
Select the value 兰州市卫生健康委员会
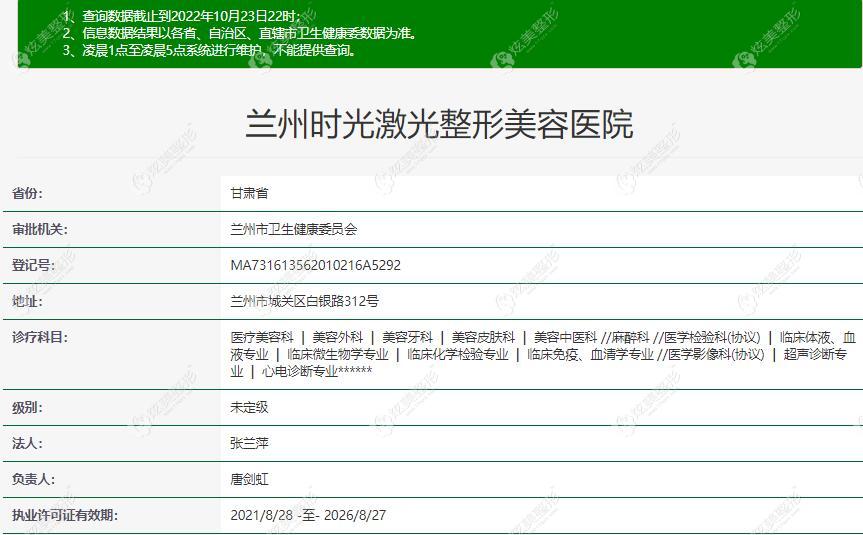point(294,230)
